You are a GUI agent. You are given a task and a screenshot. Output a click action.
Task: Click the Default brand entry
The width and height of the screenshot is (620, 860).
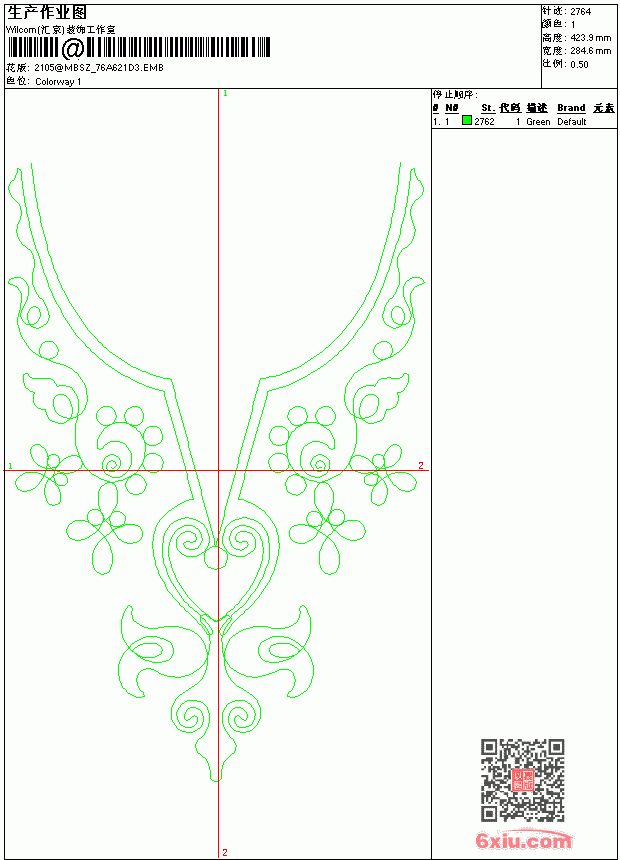click(x=572, y=122)
